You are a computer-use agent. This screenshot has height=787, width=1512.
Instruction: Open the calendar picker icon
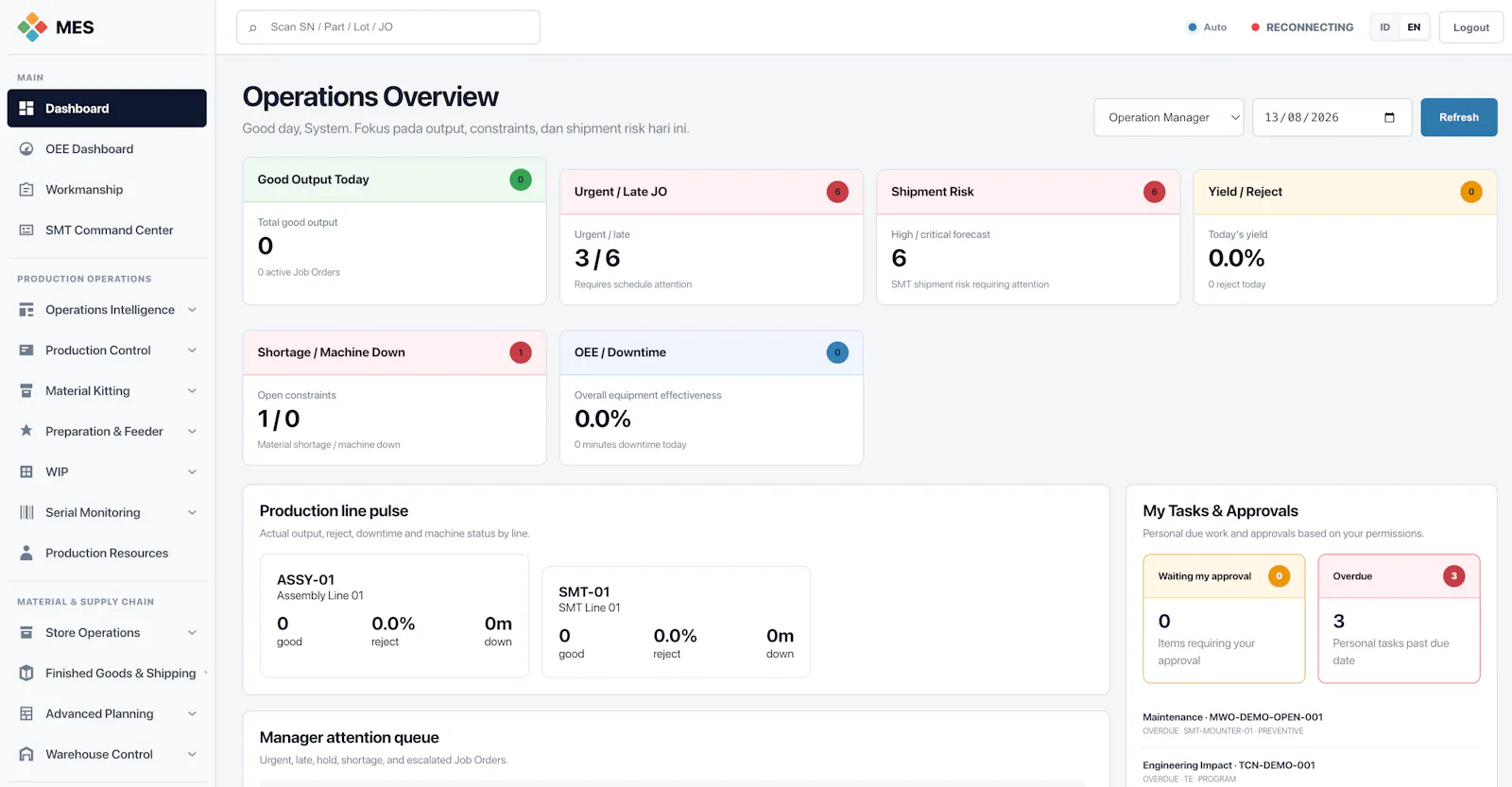tap(1389, 117)
